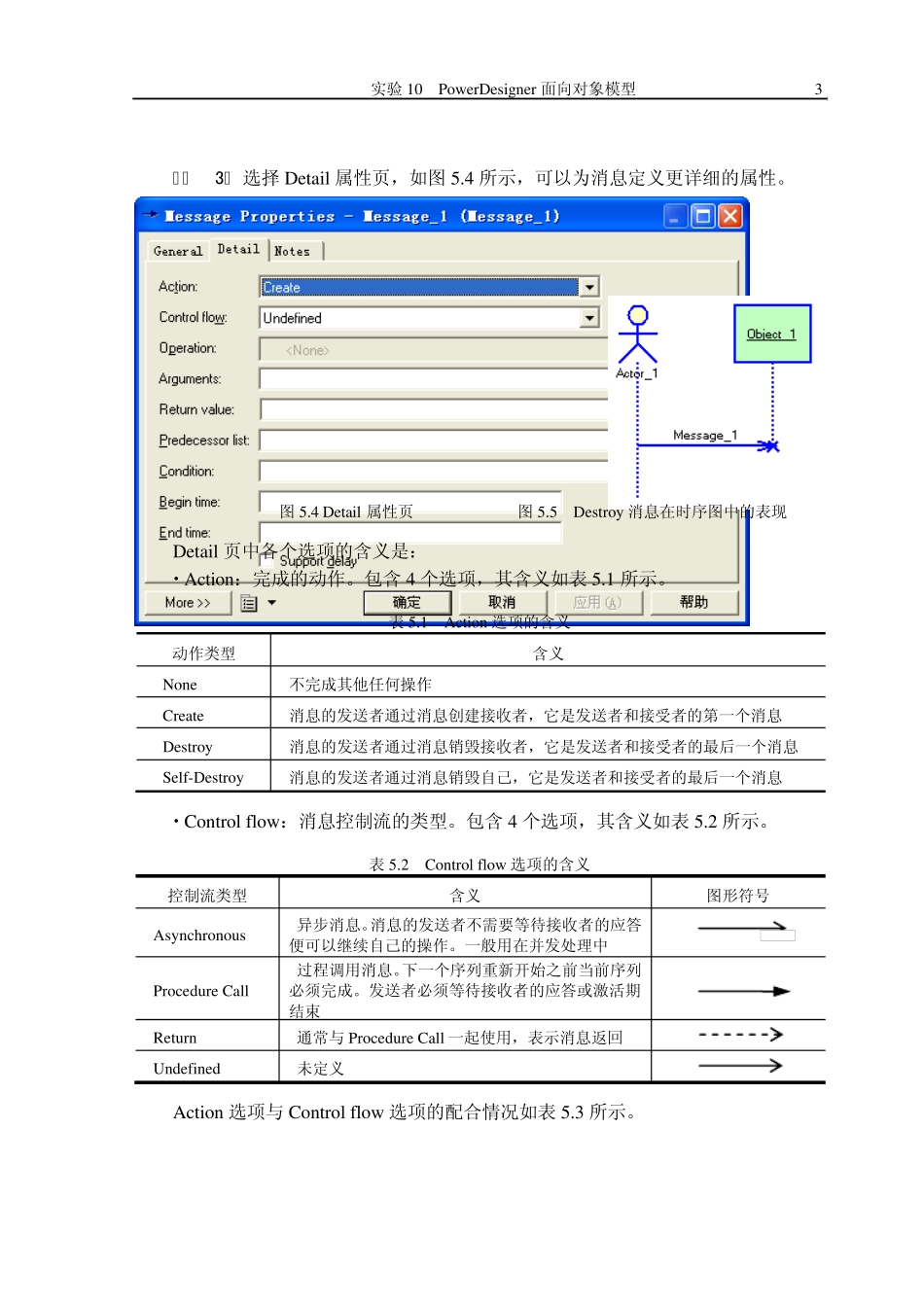Switch to the General tab
This screenshot has height=1306, width=924.
pos(178,251)
